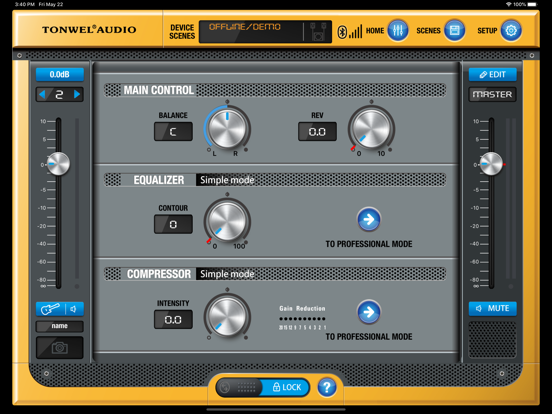
Task: Click the HOME label
Action: tap(375, 31)
